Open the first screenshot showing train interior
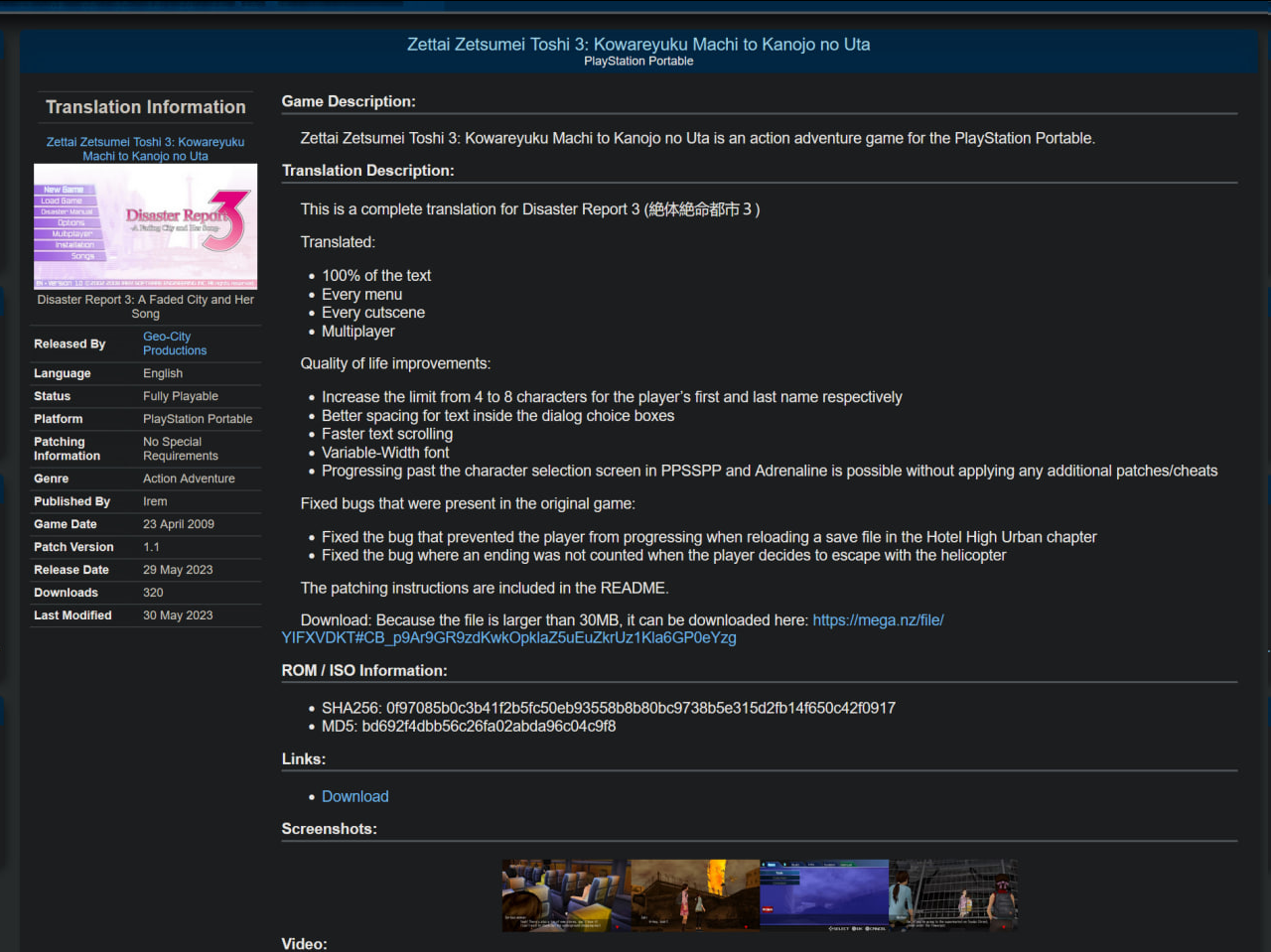 pos(566,895)
